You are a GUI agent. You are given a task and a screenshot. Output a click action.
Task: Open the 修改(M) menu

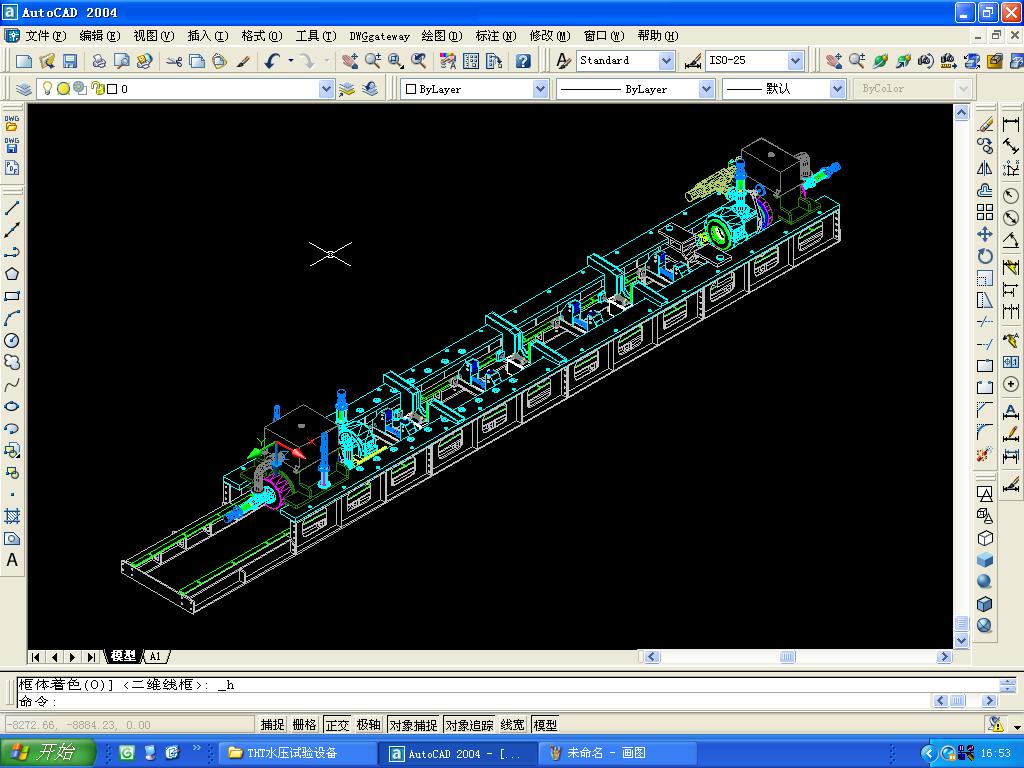[x=550, y=36]
